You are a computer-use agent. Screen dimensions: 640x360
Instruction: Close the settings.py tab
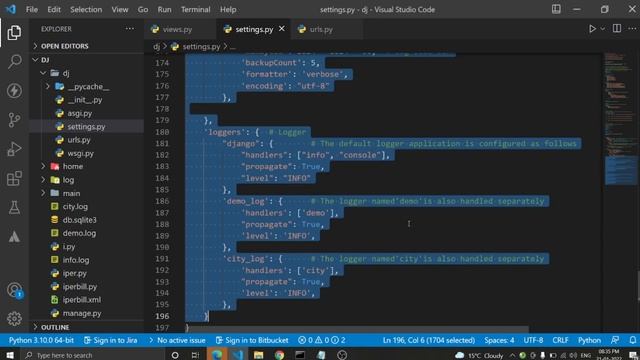point(282,29)
